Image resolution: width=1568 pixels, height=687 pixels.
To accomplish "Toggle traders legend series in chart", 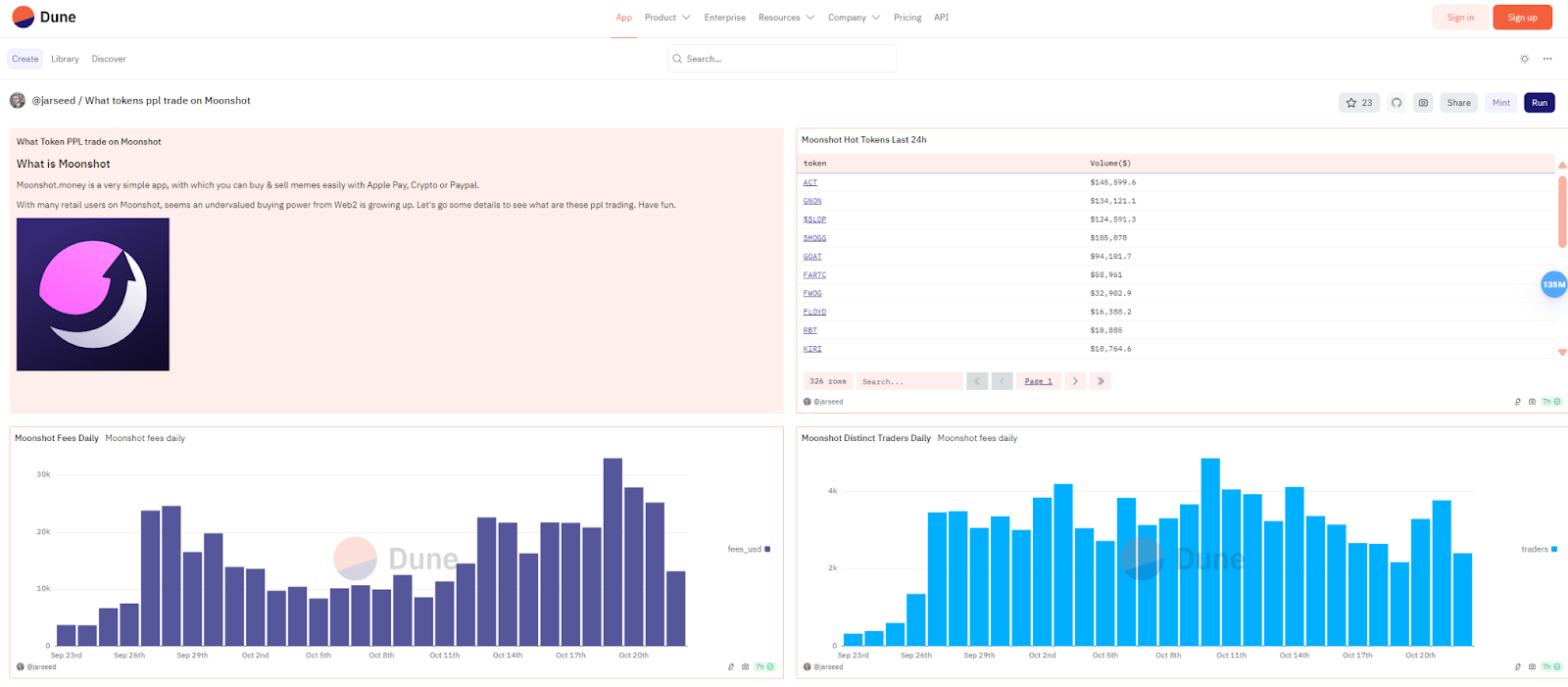I will pyautogui.click(x=1539, y=549).
